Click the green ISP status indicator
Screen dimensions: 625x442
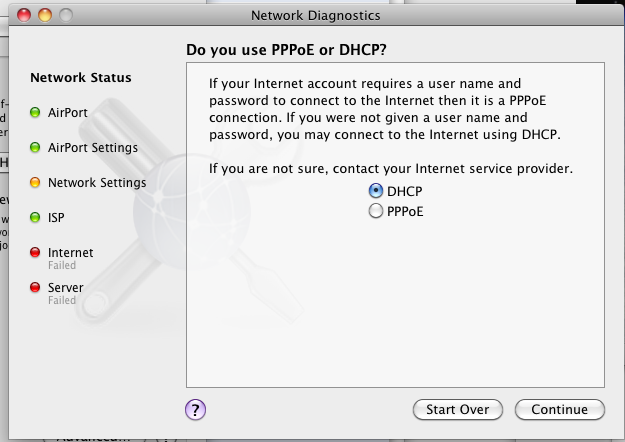coord(35,218)
